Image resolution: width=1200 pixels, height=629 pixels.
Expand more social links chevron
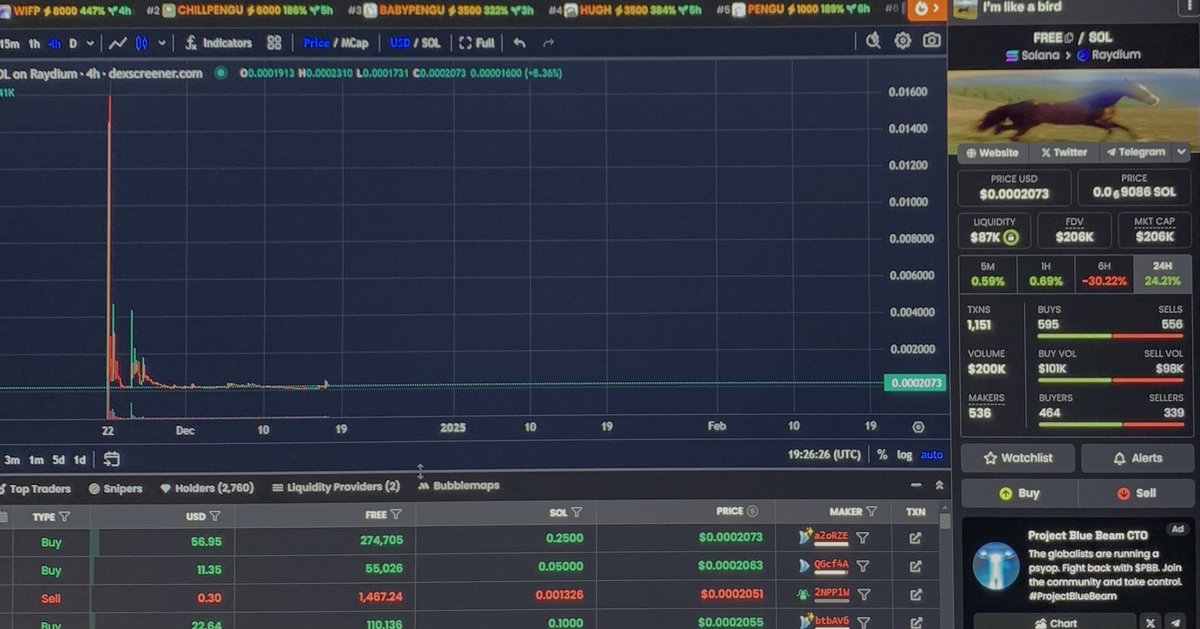pyautogui.click(x=1181, y=152)
